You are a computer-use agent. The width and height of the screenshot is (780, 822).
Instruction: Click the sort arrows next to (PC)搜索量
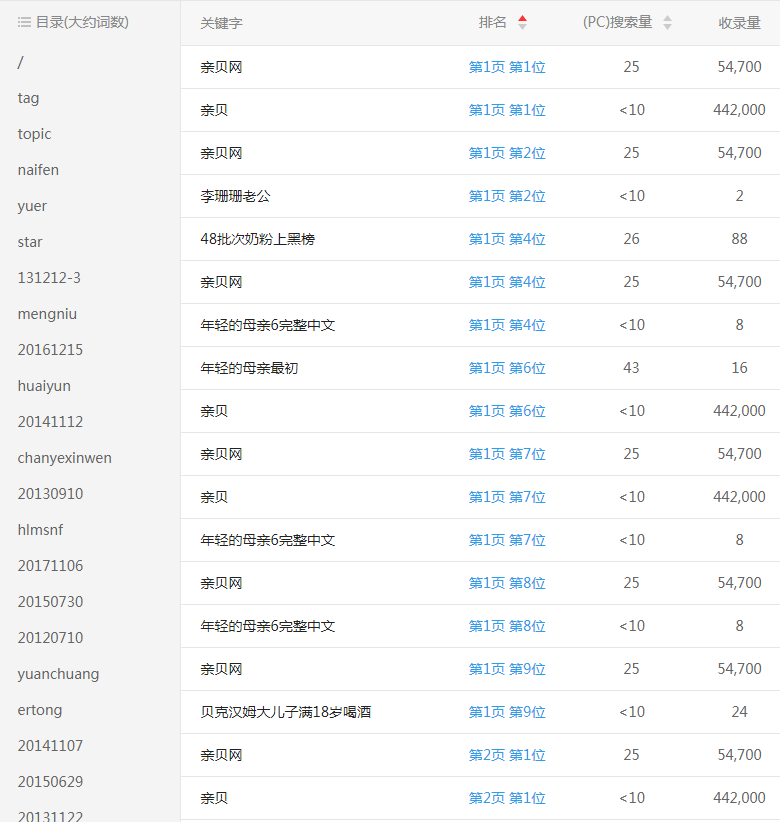click(667, 23)
